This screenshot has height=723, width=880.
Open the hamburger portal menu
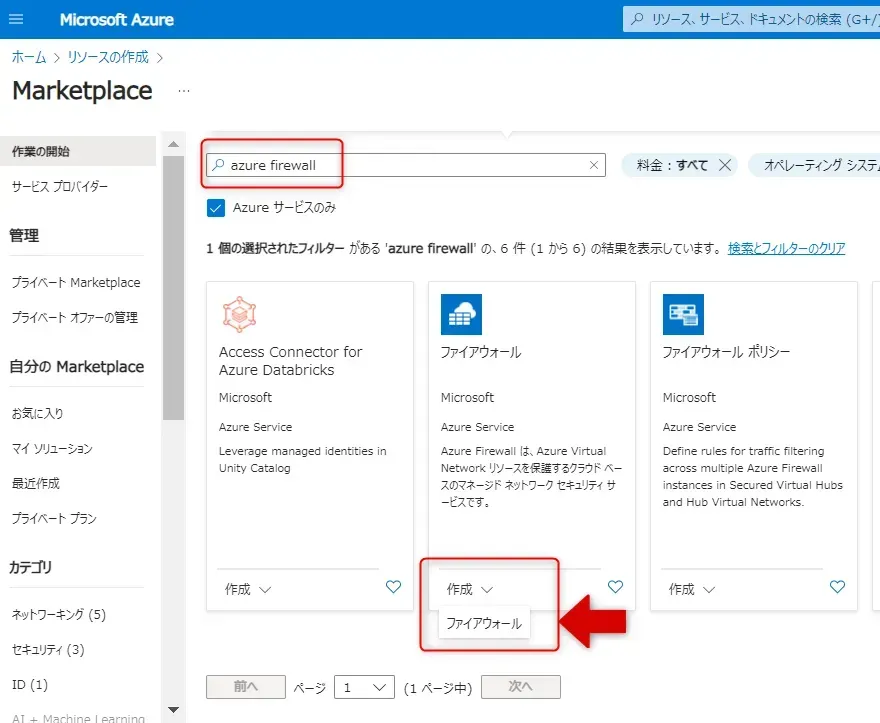tap(17, 19)
